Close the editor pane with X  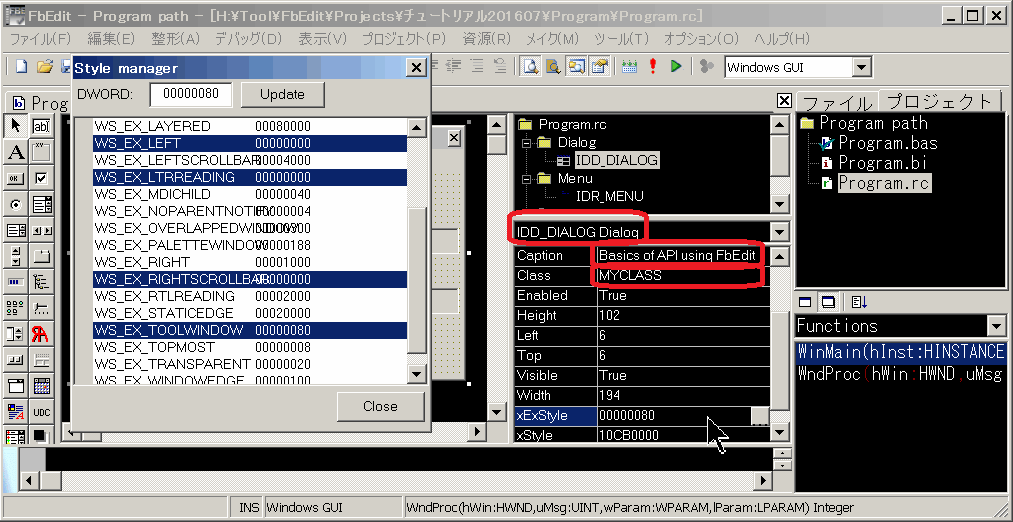[783, 100]
